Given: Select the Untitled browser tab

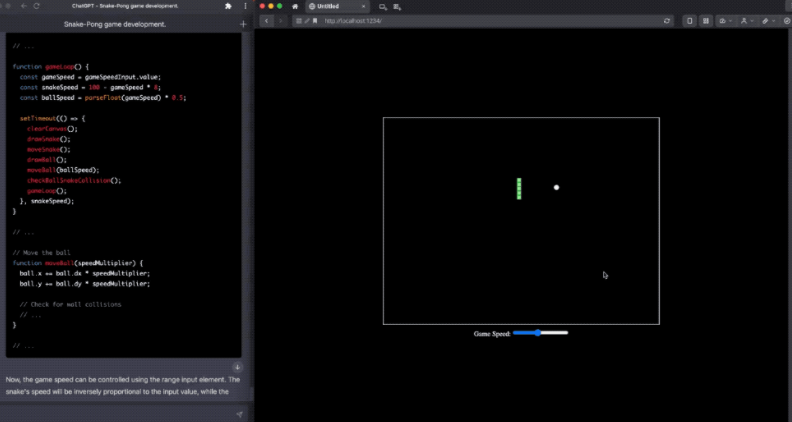Looking at the screenshot, I should click(328, 6).
